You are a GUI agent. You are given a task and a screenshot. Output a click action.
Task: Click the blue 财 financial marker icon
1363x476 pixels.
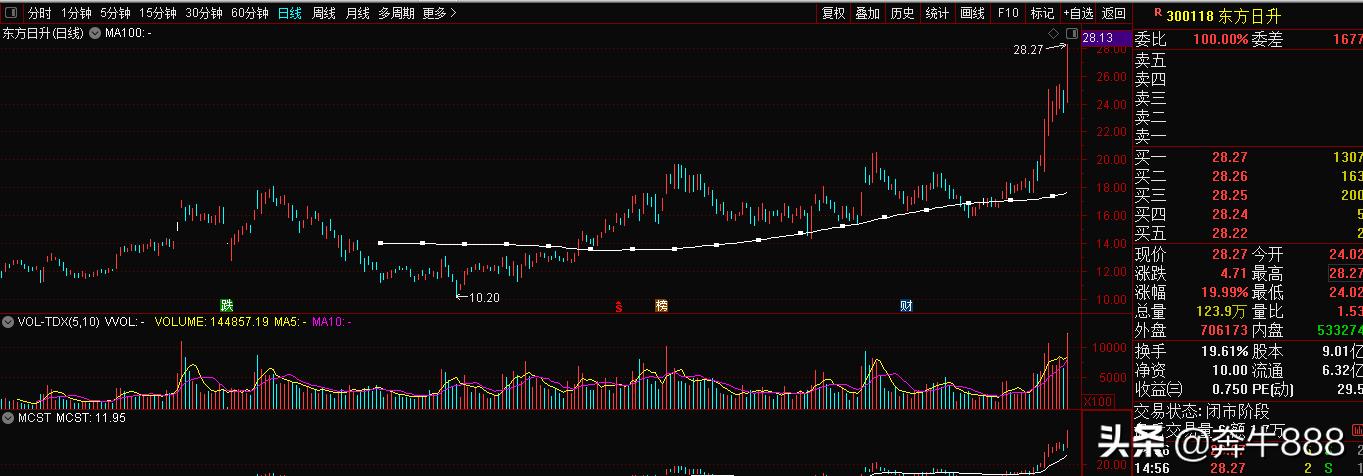[906, 305]
